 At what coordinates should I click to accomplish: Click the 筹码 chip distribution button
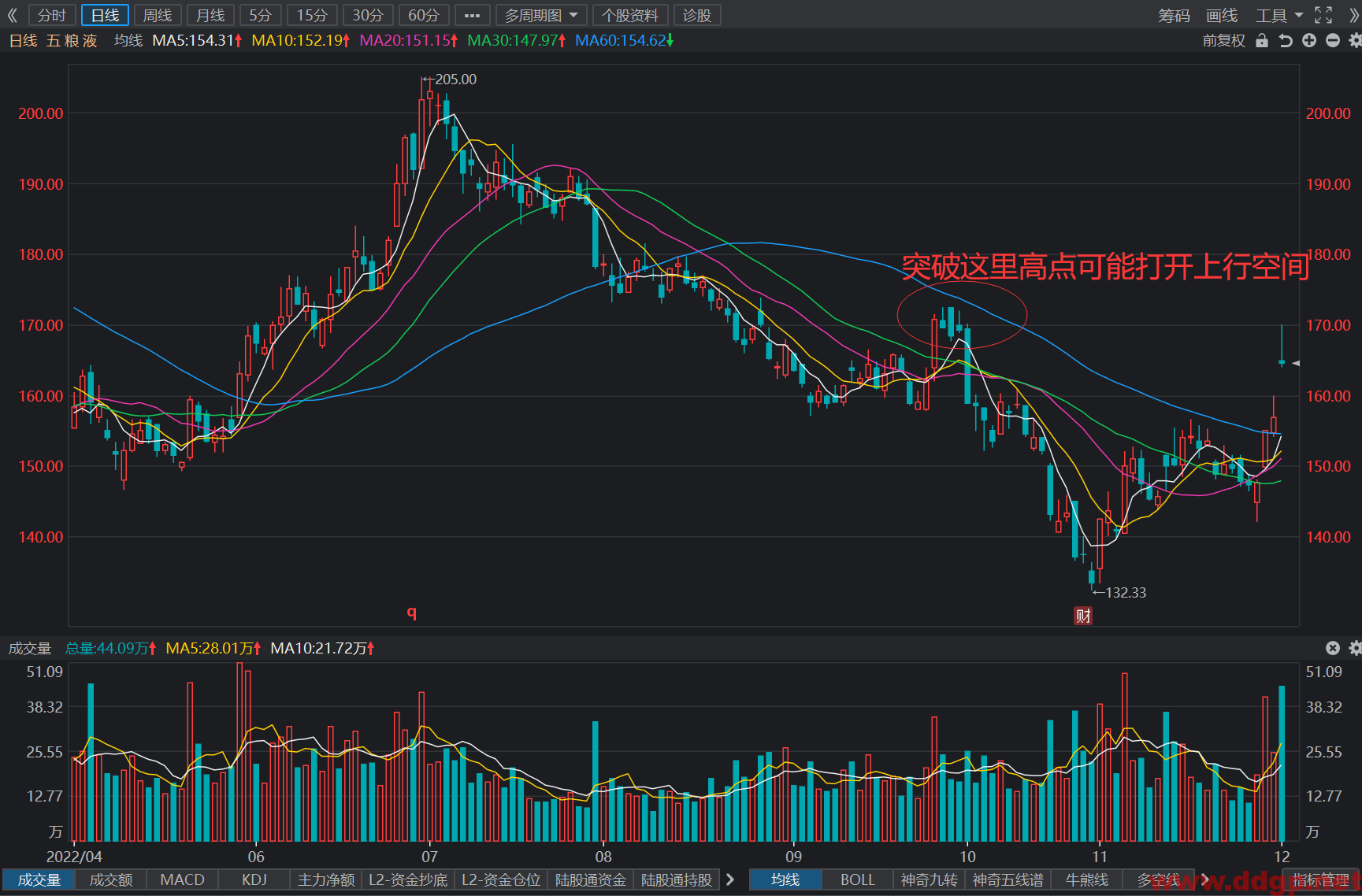point(1174,15)
